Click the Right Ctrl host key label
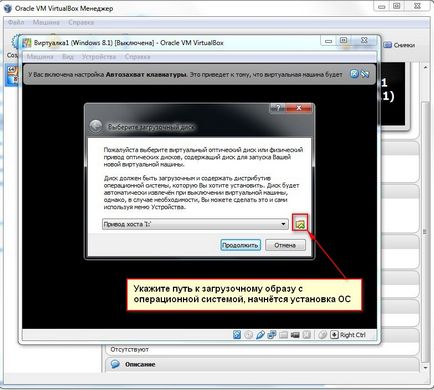Image resolution: width=434 pixels, height=390 pixels. [x=353, y=335]
